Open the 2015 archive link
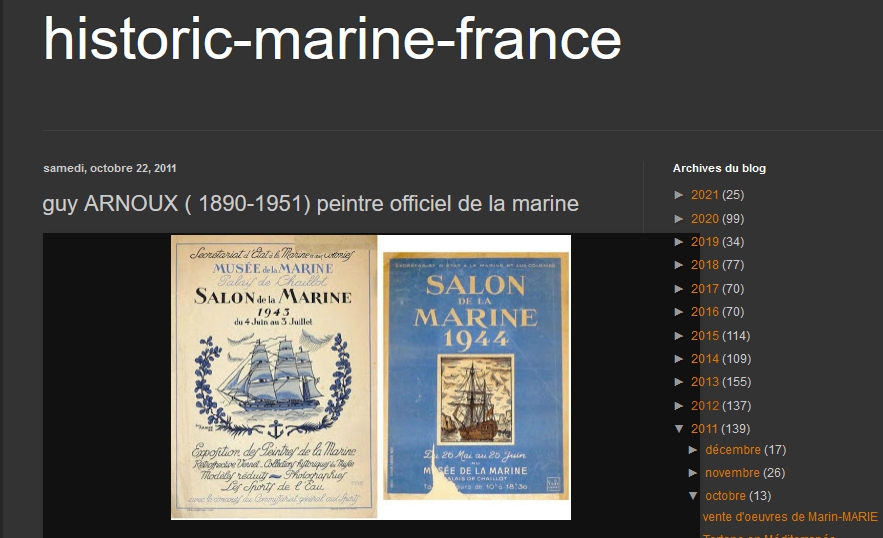The height and width of the screenshot is (538, 883). 704,336
